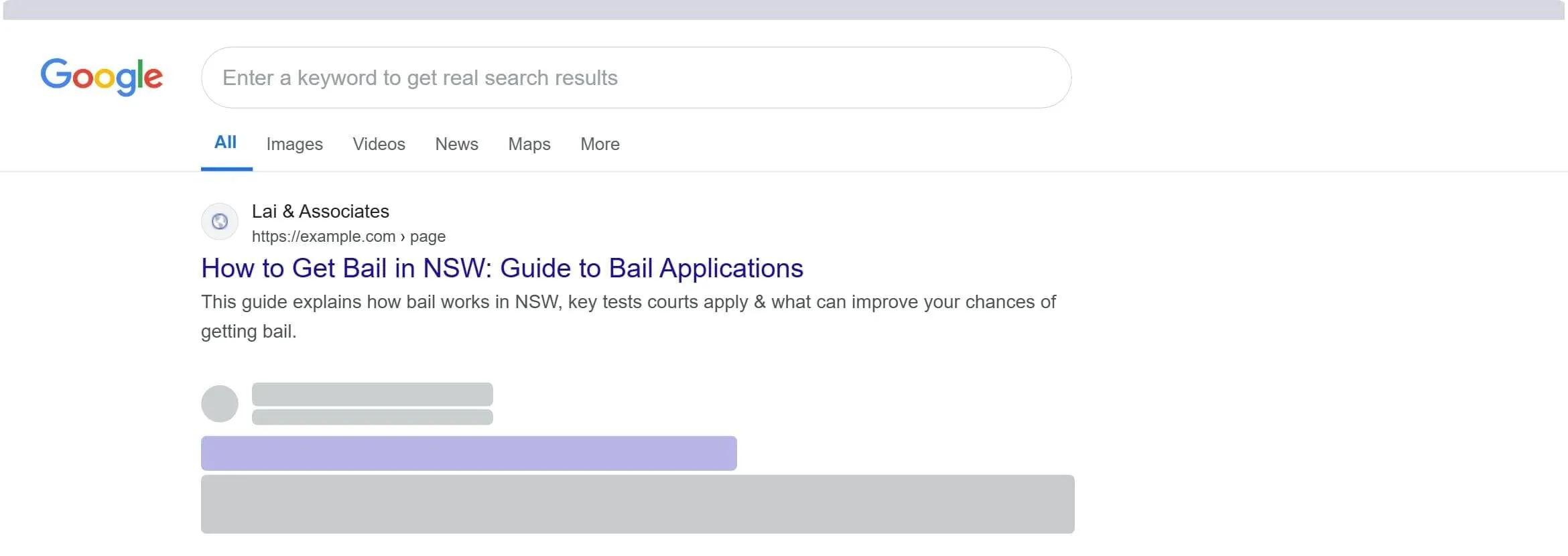1568x556 pixels.
Task: Click the https://example.com URL text
Action: (324, 236)
